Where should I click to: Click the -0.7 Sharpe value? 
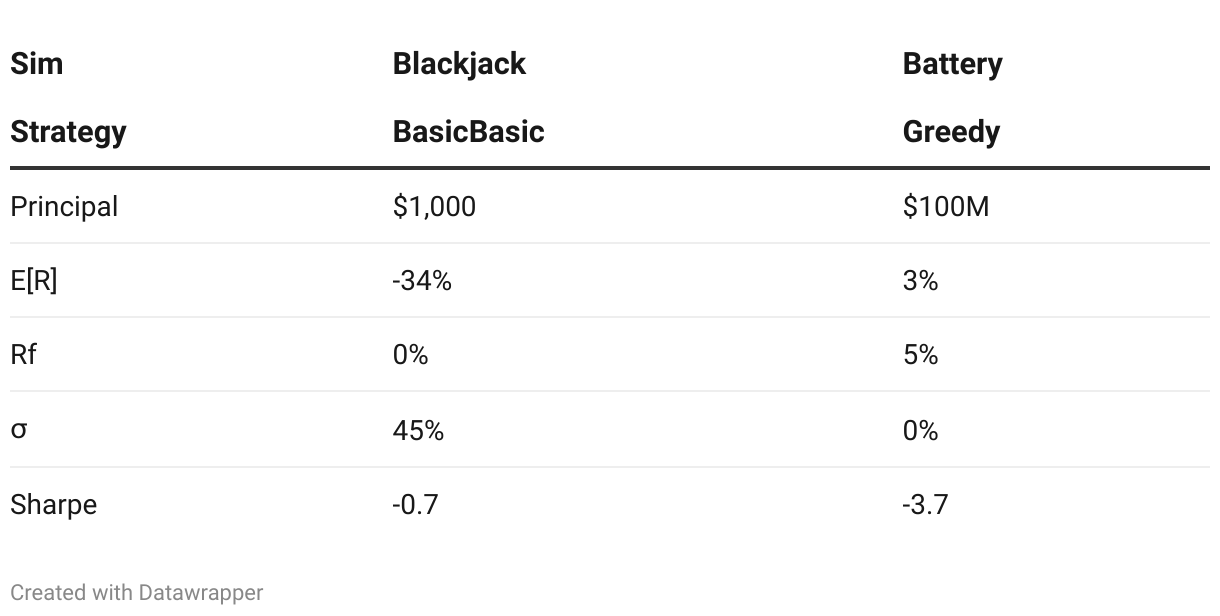pyautogui.click(x=415, y=505)
